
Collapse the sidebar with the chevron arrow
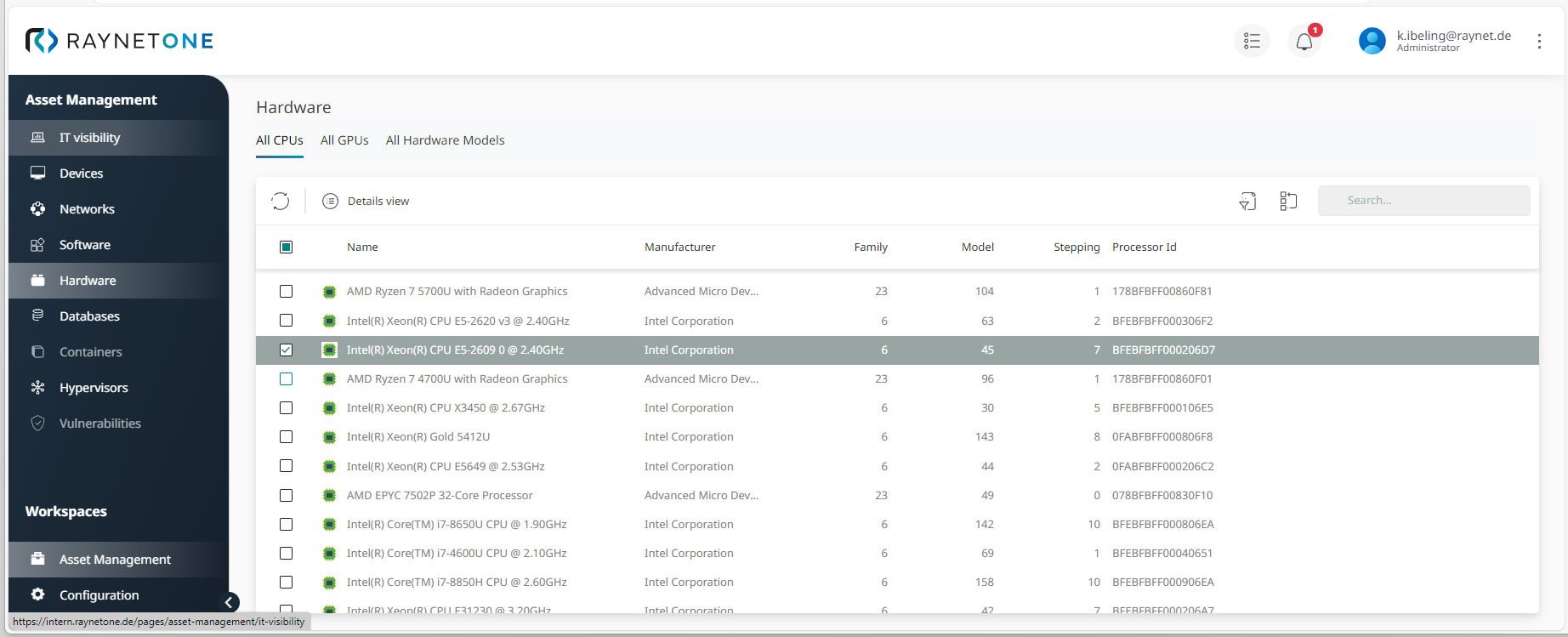tap(229, 602)
